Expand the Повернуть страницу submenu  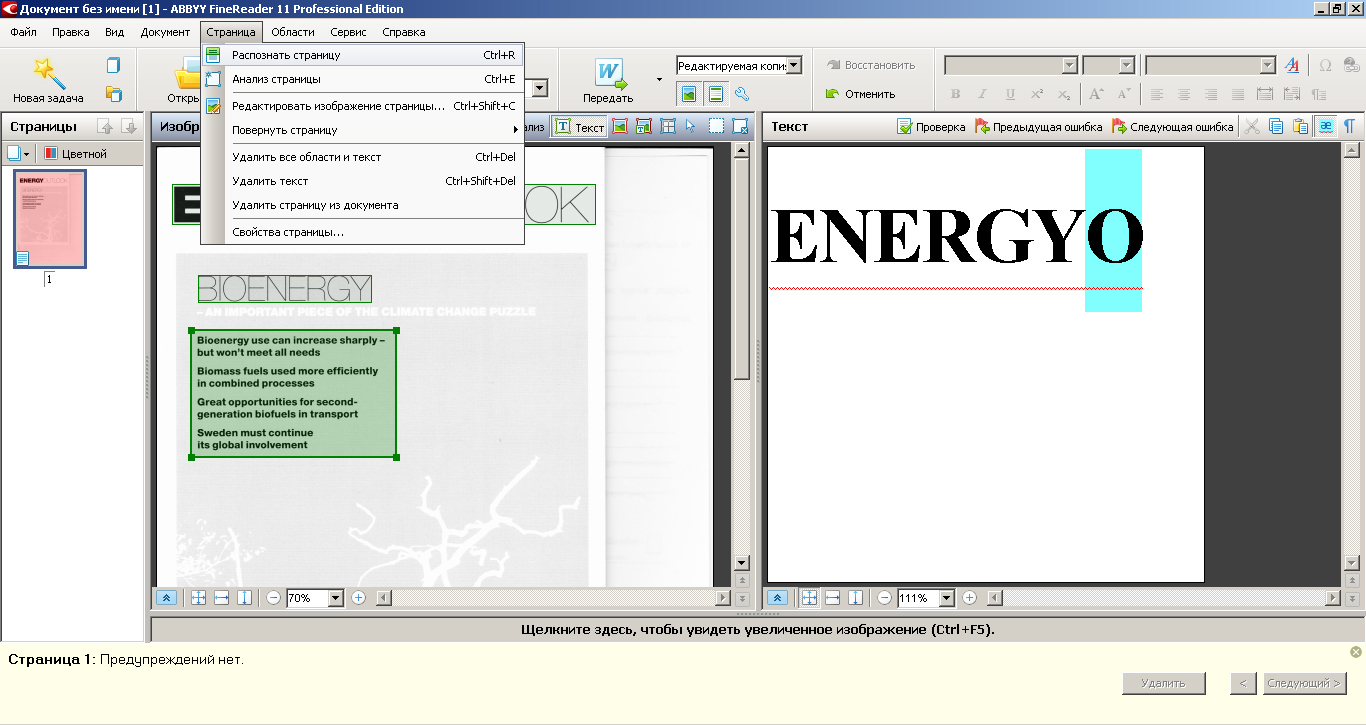click(362, 130)
